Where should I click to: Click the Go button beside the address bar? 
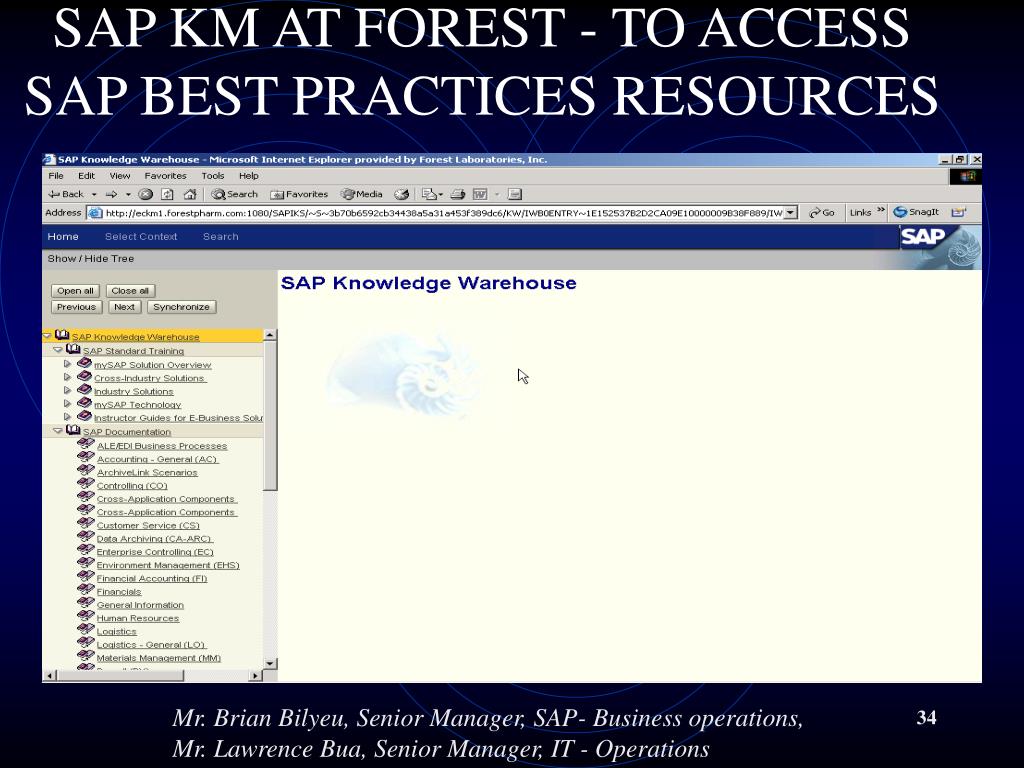822,213
